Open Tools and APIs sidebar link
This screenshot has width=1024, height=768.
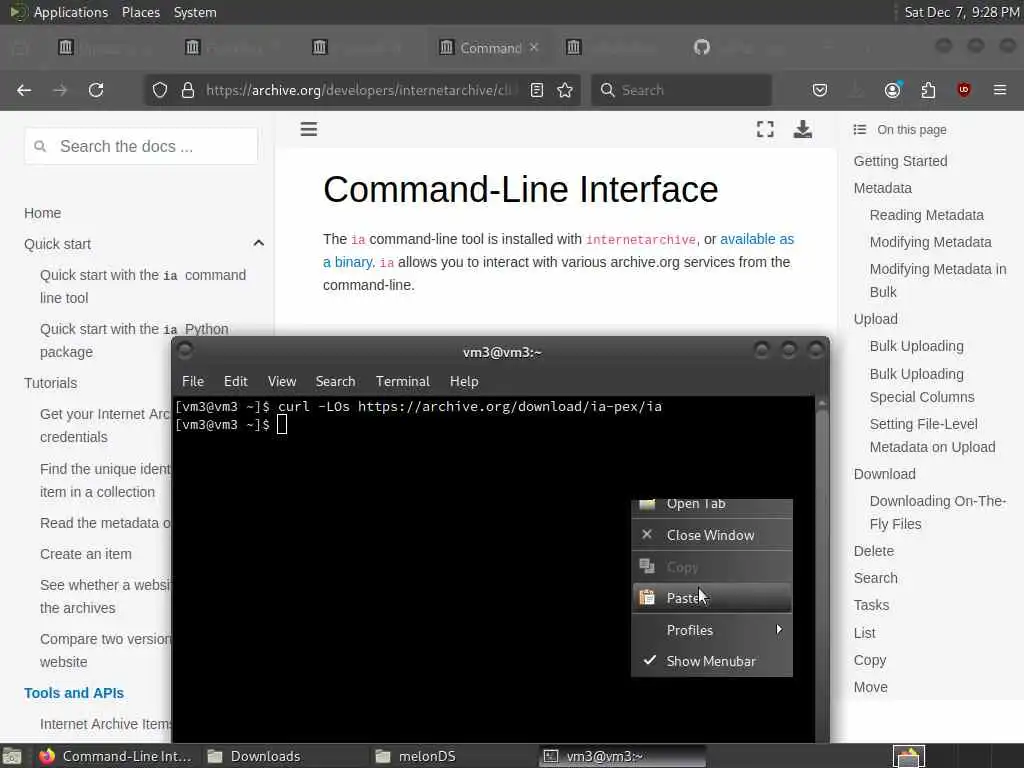coord(74,693)
